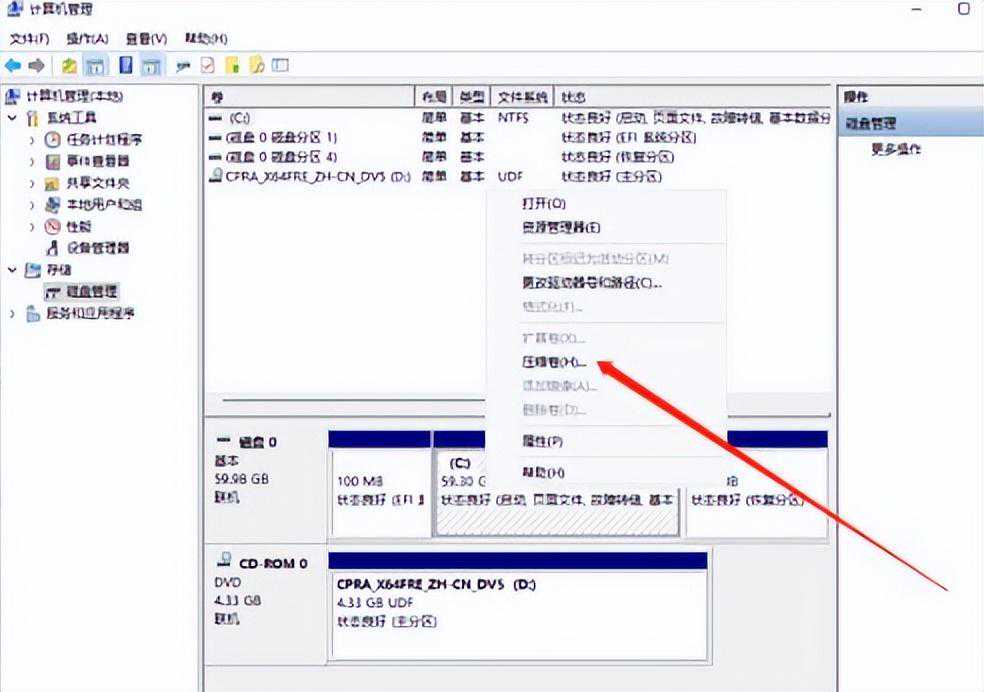Collapse the 存储 tree node
Viewport: 984px width, 692px height.
pos(12,270)
